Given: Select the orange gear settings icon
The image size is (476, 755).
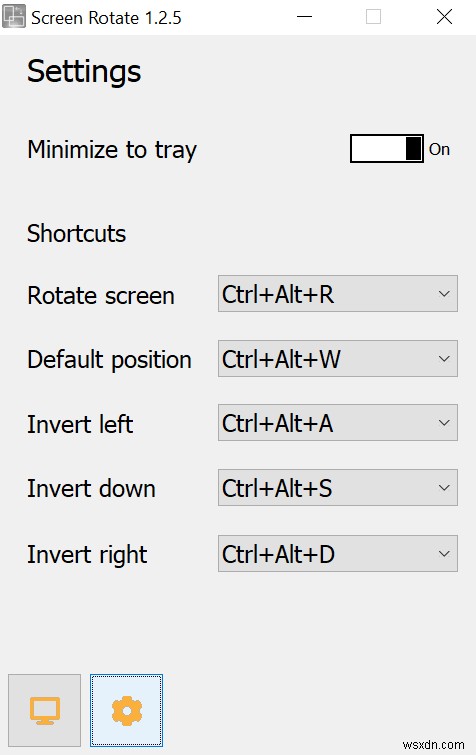Looking at the screenshot, I should click(x=127, y=710).
